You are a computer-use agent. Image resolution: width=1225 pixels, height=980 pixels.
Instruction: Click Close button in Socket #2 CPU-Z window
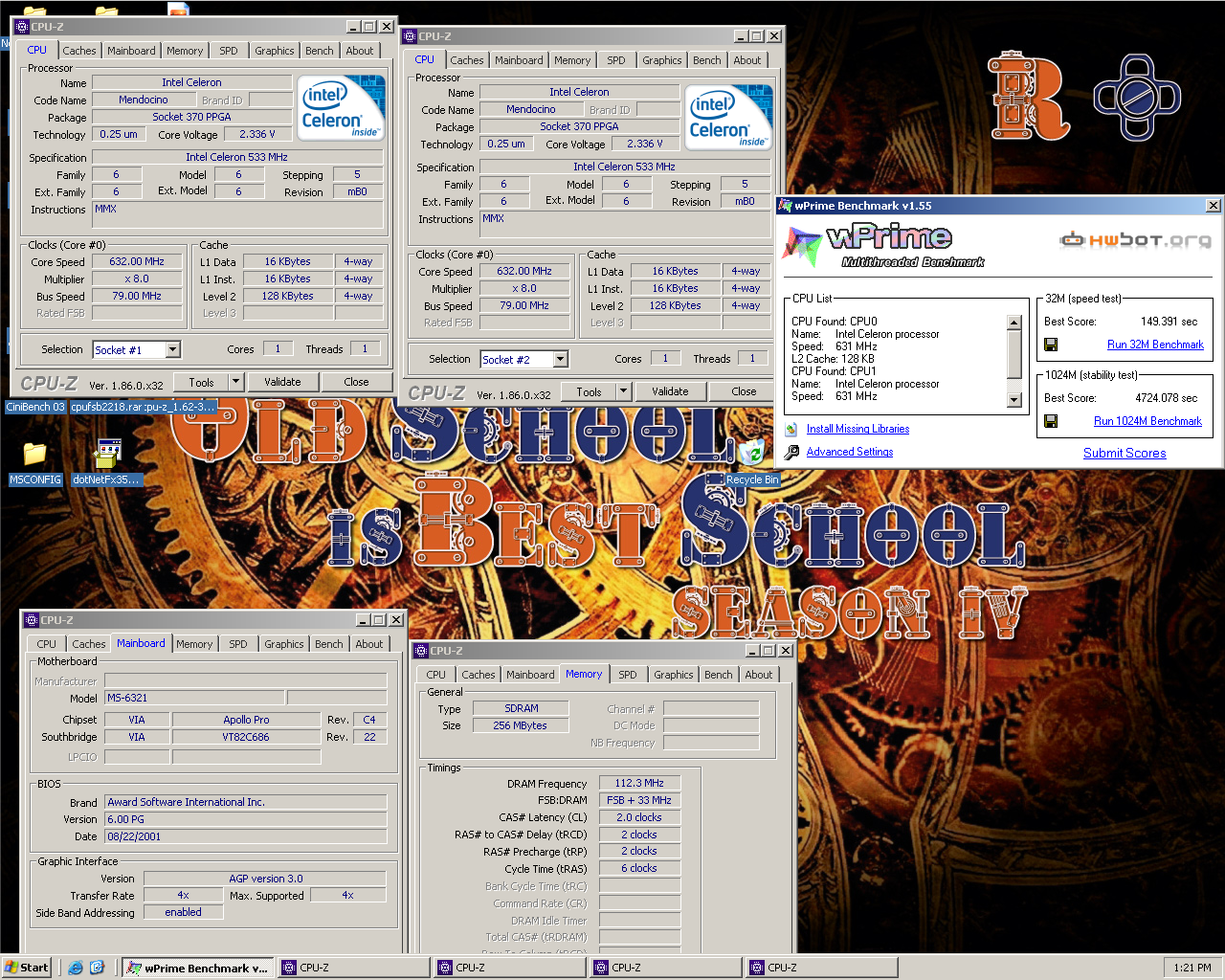click(x=744, y=390)
